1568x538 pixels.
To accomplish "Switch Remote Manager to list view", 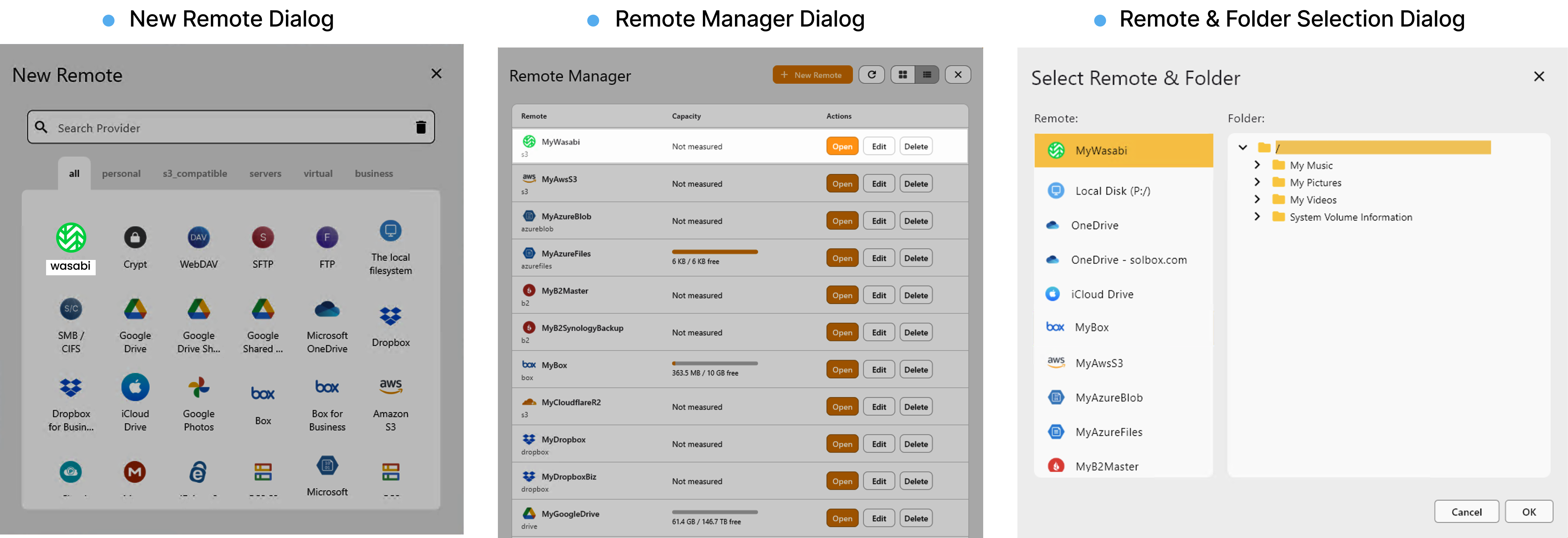I will coord(927,74).
